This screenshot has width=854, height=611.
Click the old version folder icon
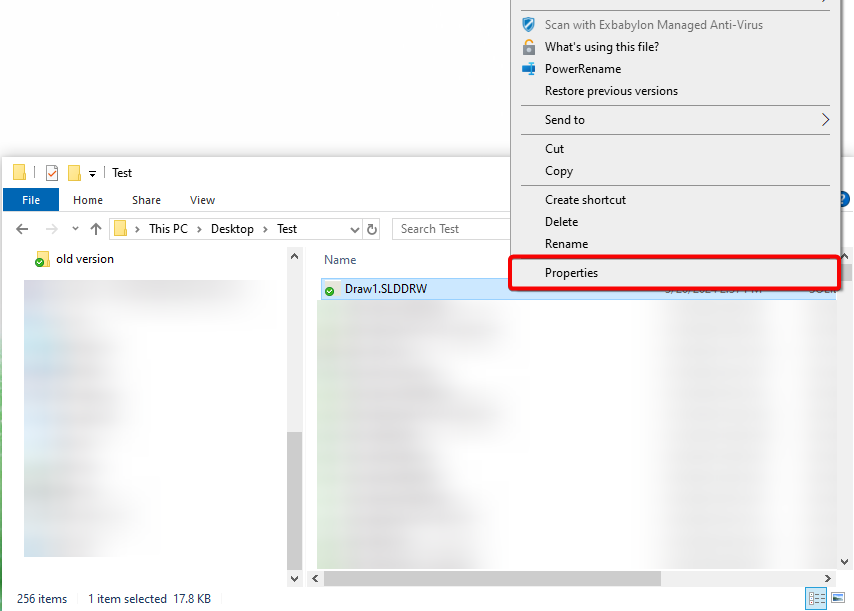point(42,259)
